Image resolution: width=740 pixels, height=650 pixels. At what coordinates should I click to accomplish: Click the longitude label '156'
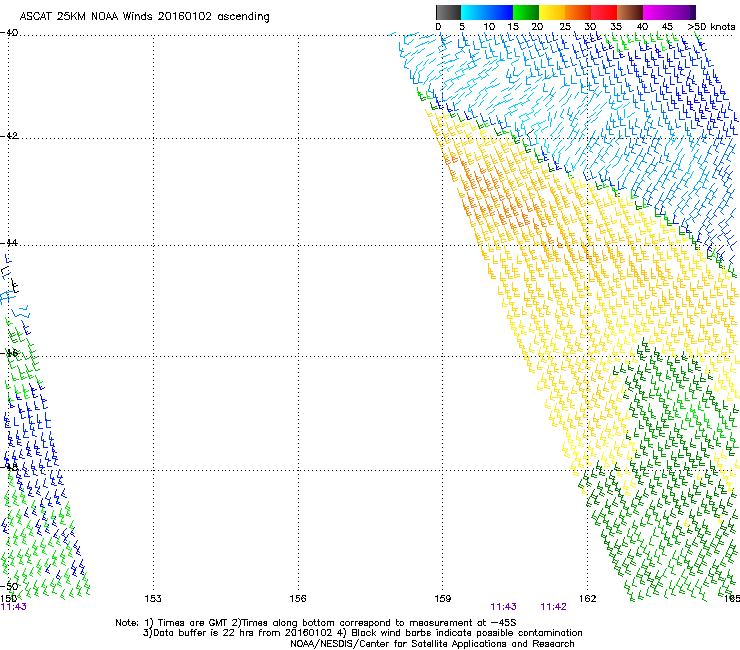click(x=298, y=599)
